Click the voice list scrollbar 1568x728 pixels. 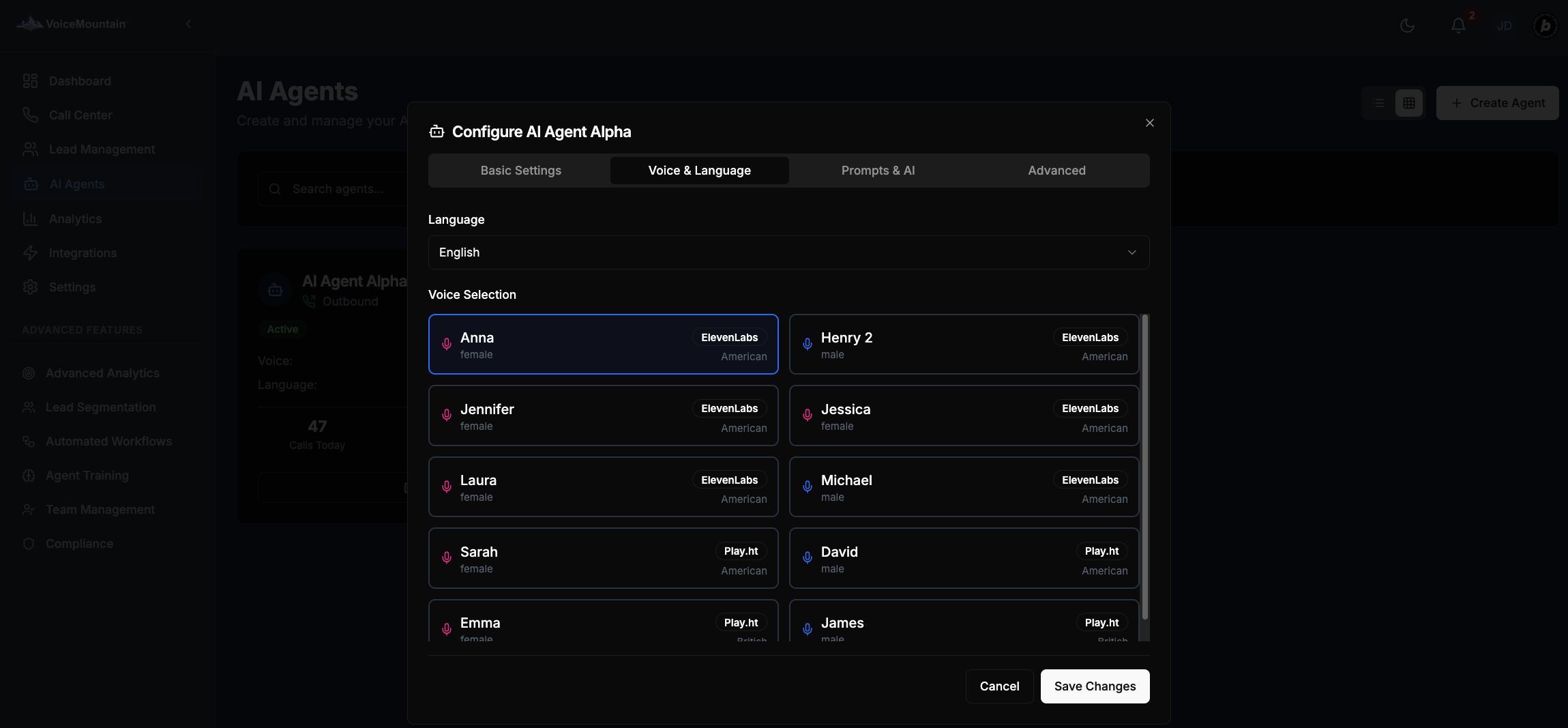(1145, 467)
